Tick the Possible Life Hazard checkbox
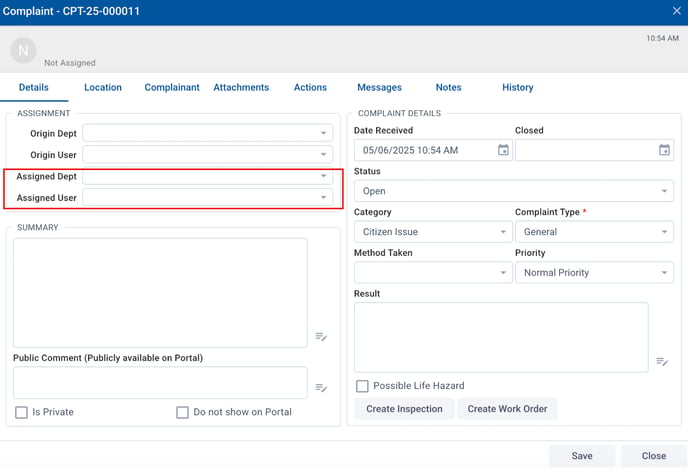688x468 pixels. point(363,386)
